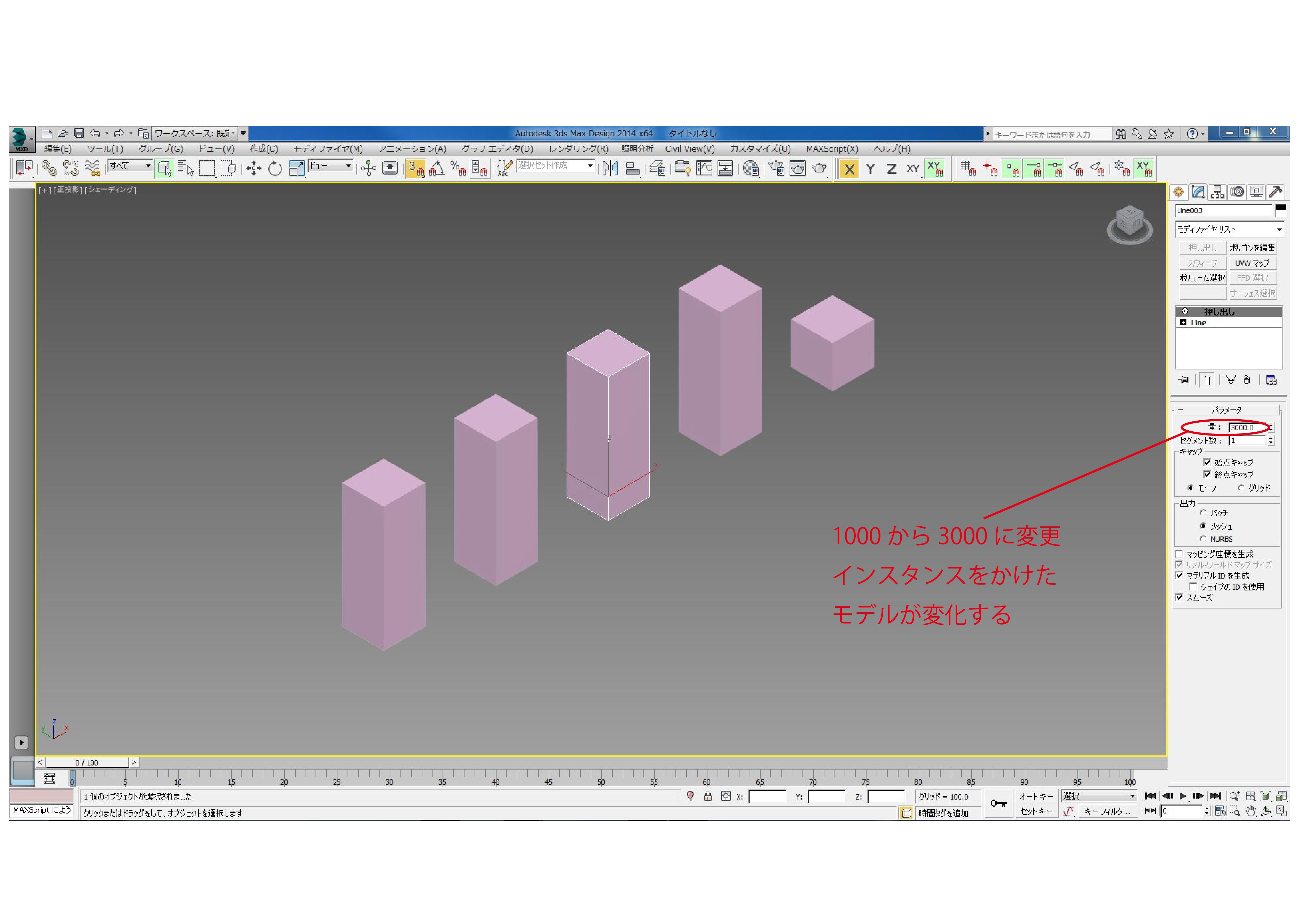Viewport: 1299px width, 924px height.
Task: Click the Angle Snap toggle icon
Action: click(x=437, y=168)
